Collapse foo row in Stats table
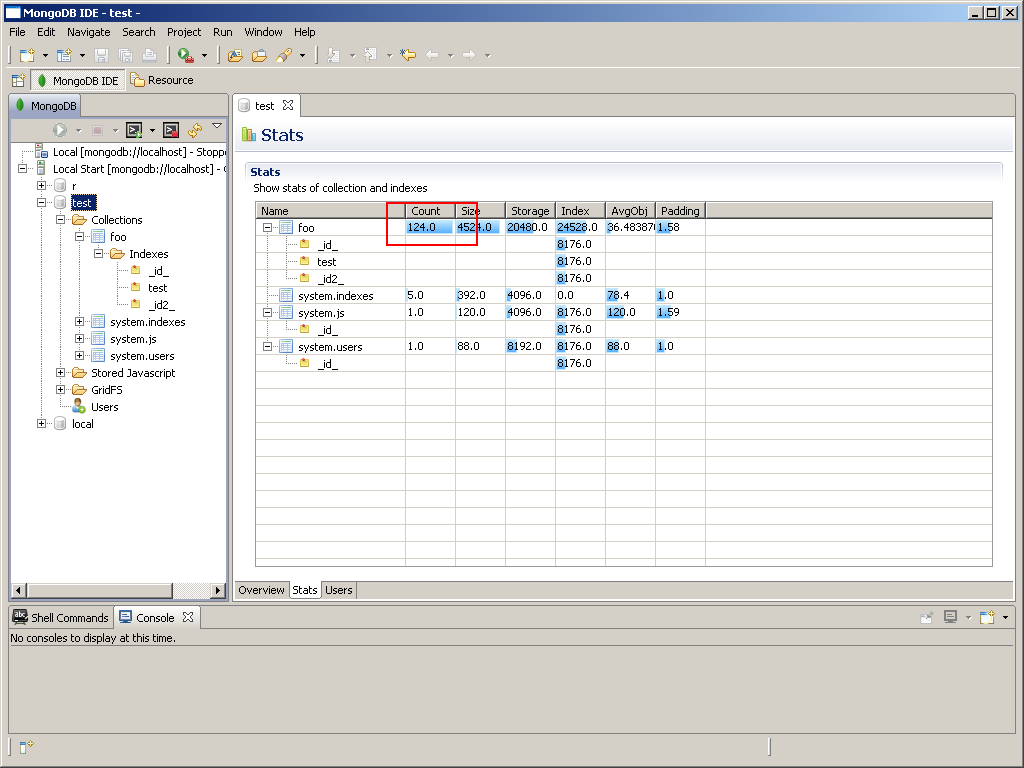The image size is (1024, 768). [x=267, y=227]
